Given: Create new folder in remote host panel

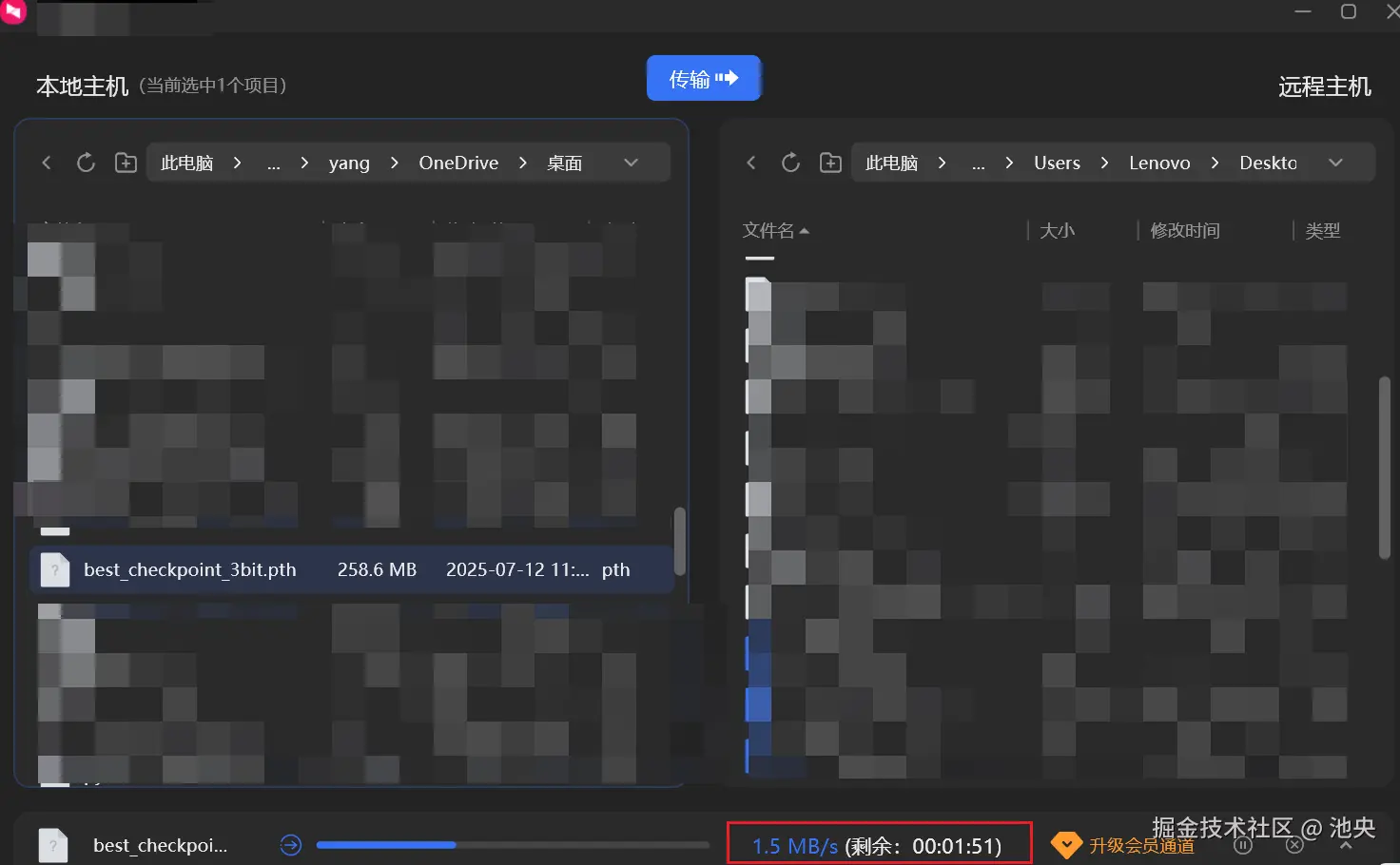Looking at the screenshot, I should 830,163.
